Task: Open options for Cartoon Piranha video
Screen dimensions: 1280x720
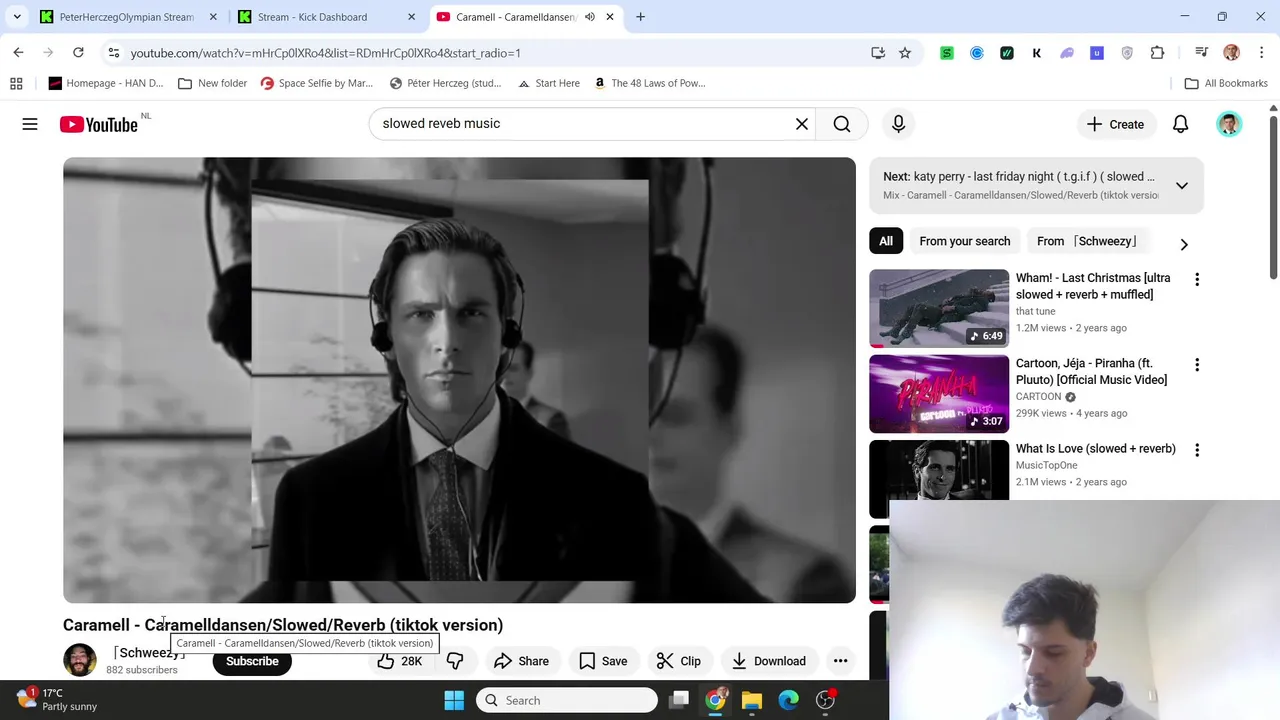Action: (1197, 365)
